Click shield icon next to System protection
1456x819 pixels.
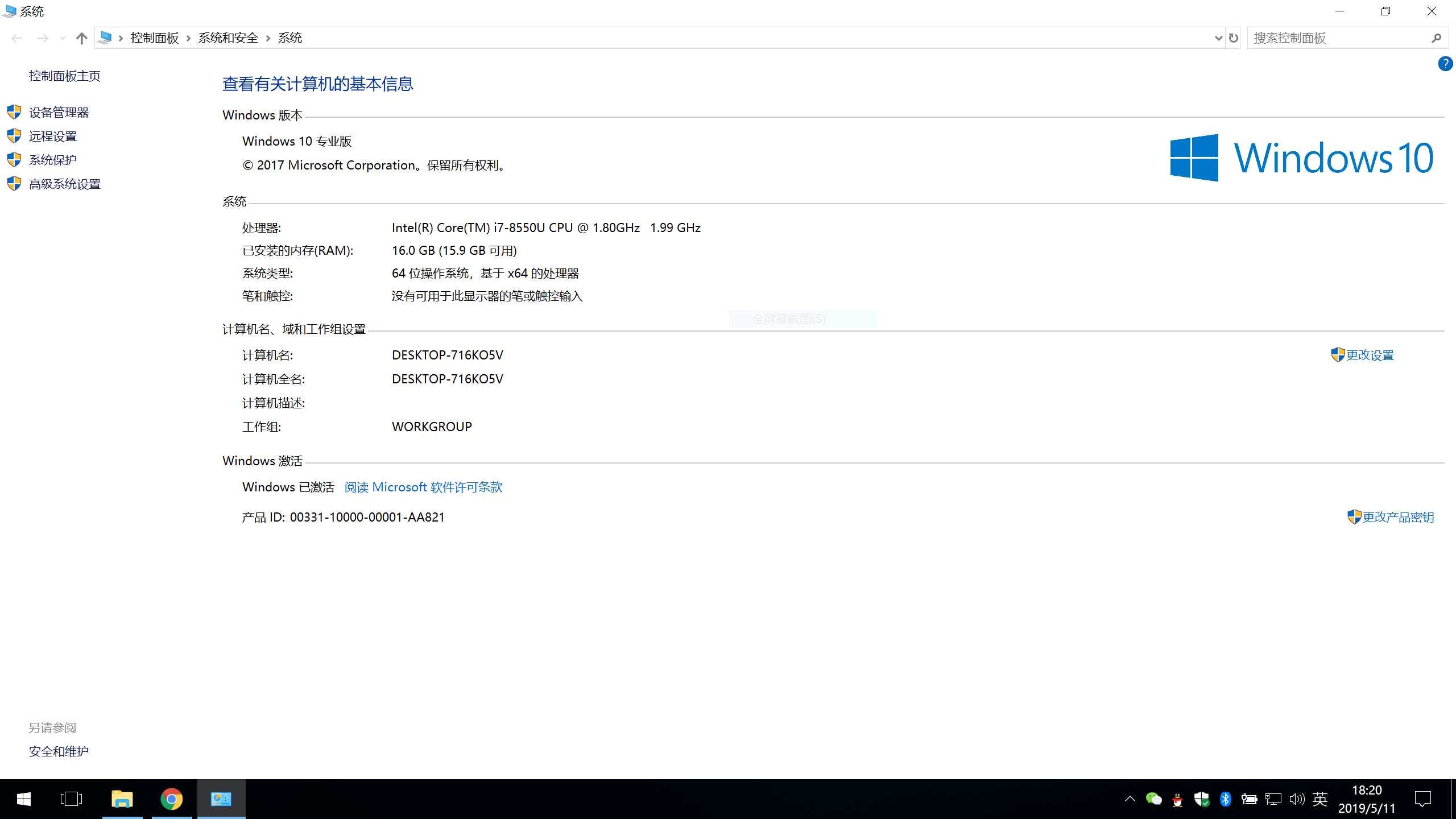[14, 159]
